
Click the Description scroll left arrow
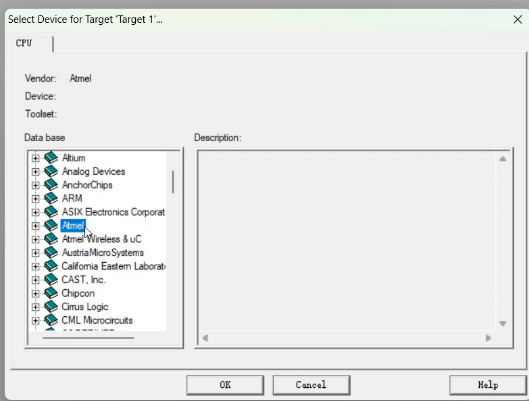coord(205,338)
